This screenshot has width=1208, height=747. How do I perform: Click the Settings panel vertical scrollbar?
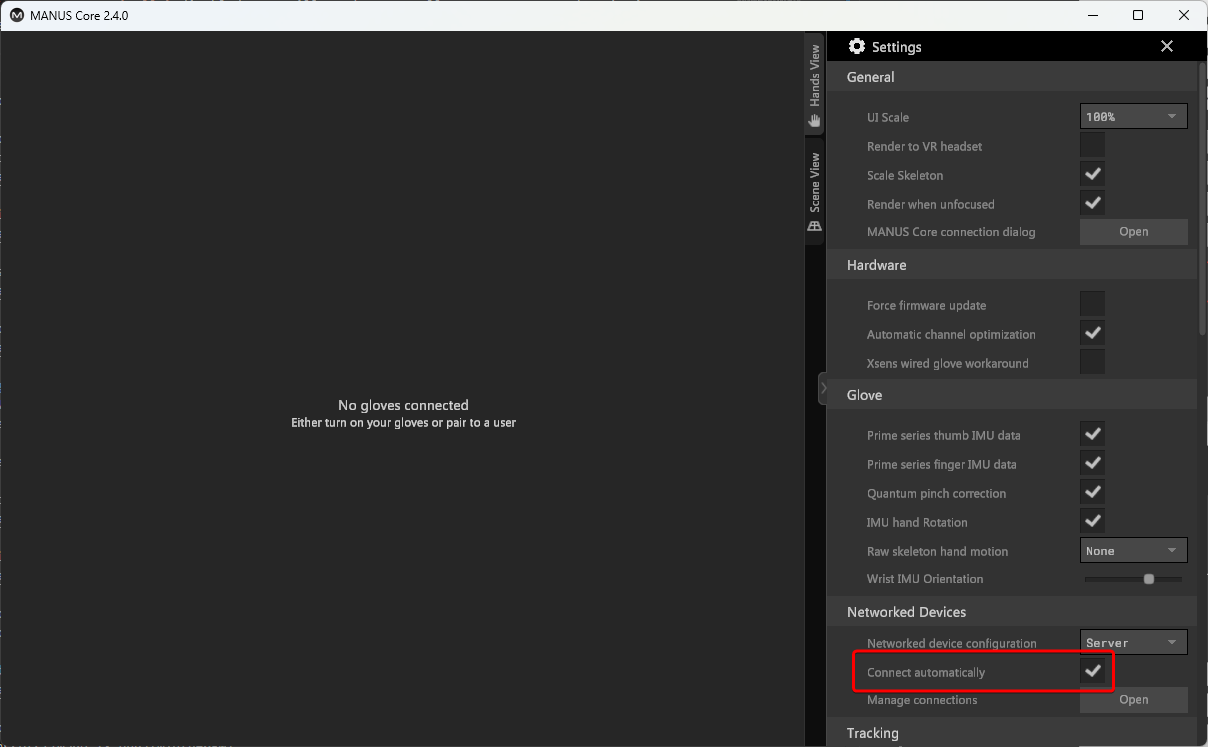1202,200
